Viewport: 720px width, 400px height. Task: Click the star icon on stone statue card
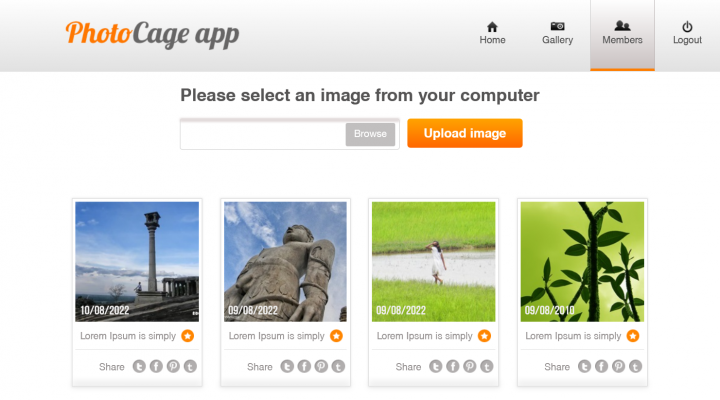[x=336, y=336]
